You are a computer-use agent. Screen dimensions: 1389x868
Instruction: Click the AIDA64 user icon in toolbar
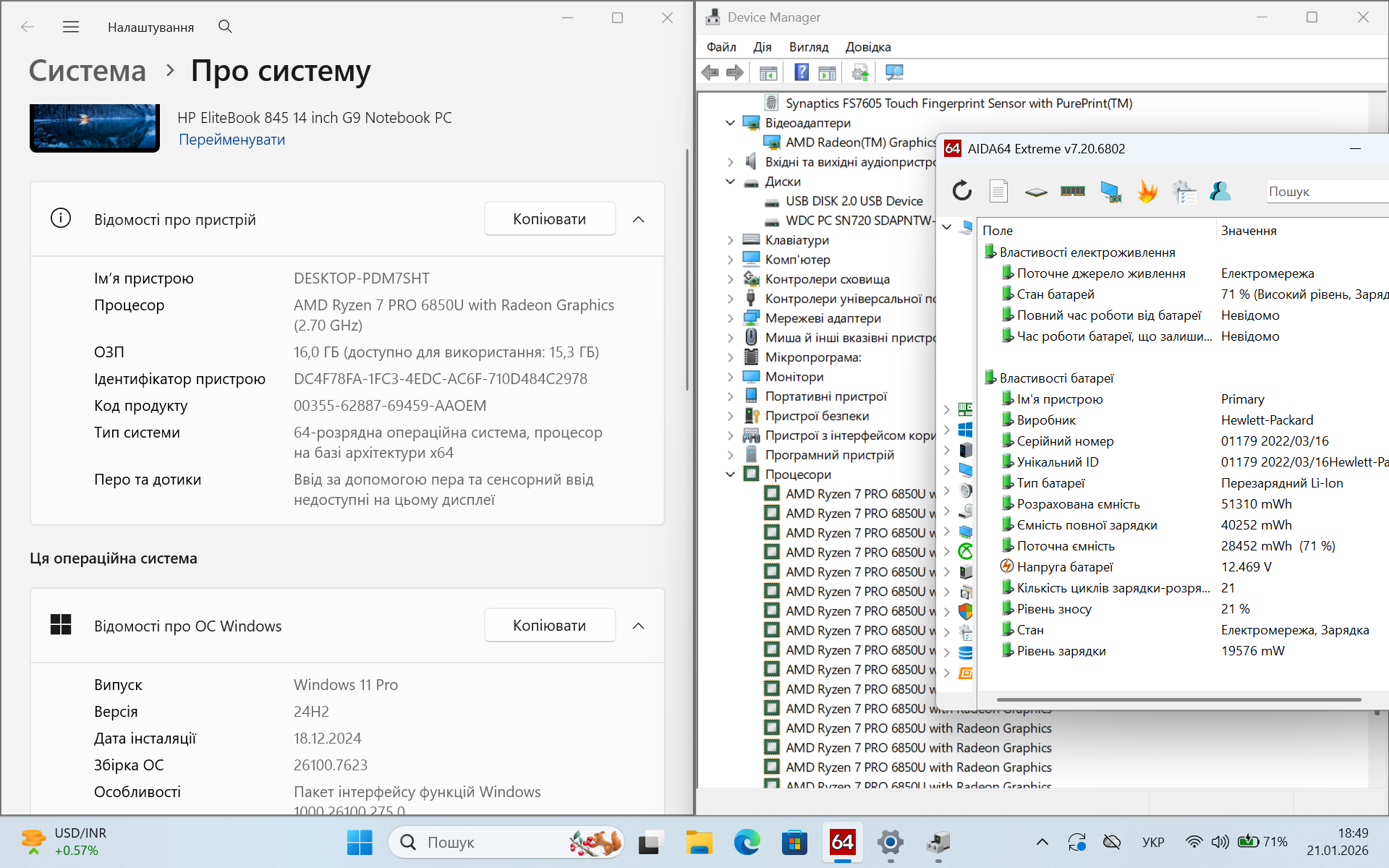[1220, 191]
